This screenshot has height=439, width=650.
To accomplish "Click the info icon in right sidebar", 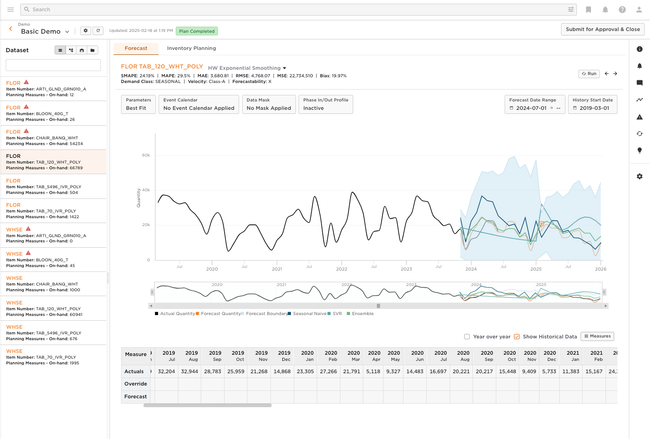I will coord(640,49).
